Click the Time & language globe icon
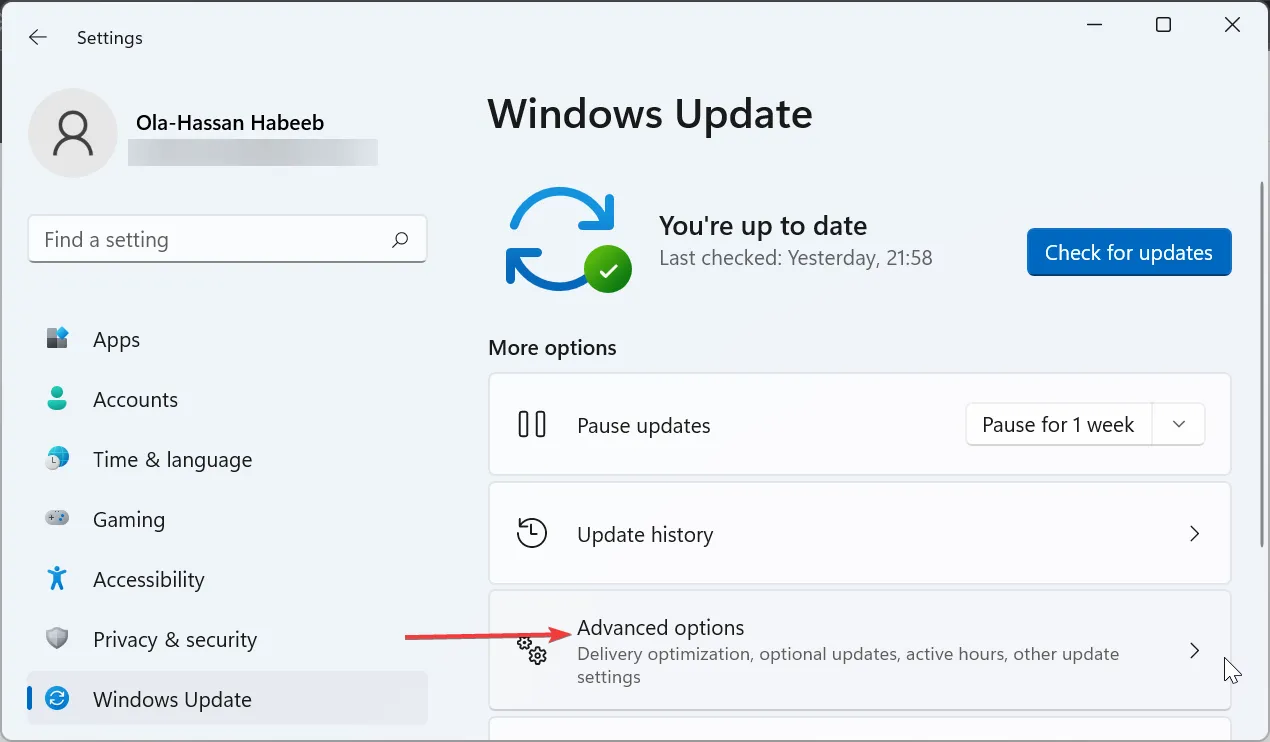 point(57,459)
